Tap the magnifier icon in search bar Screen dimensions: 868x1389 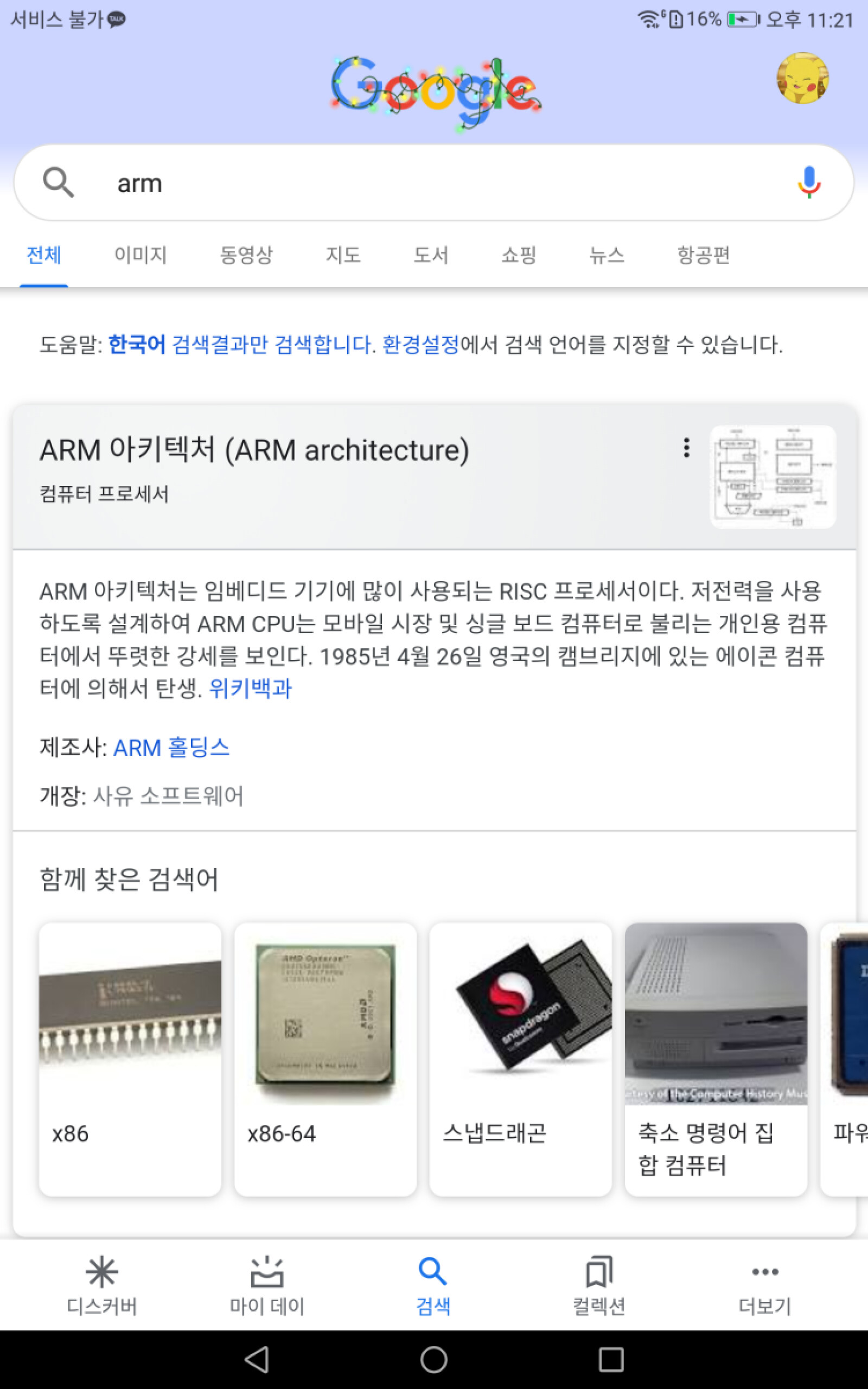tap(59, 182)
